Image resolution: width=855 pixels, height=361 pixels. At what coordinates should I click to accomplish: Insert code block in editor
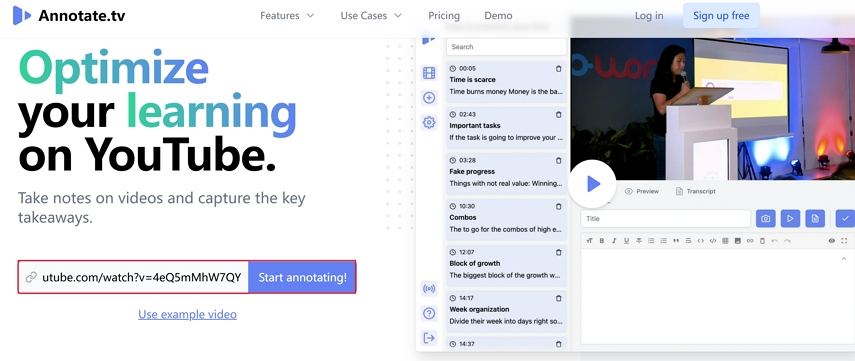point(713,240)
